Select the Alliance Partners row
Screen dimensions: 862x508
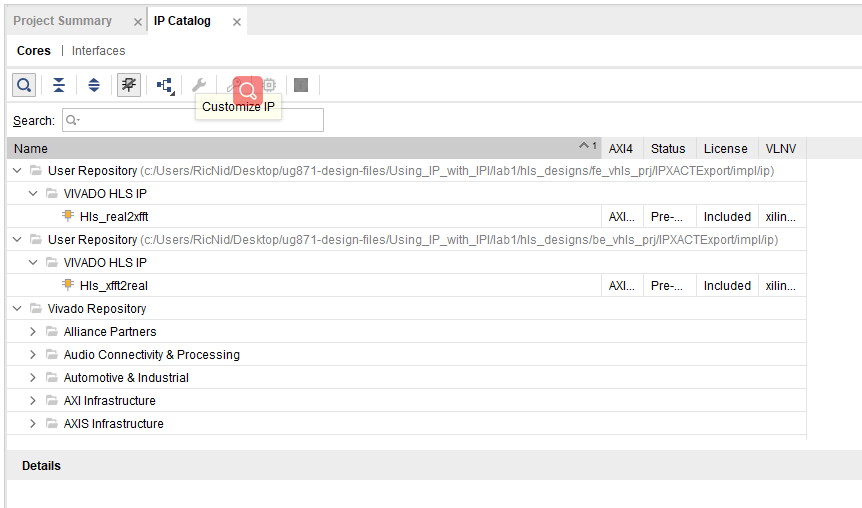coord(407,332)
